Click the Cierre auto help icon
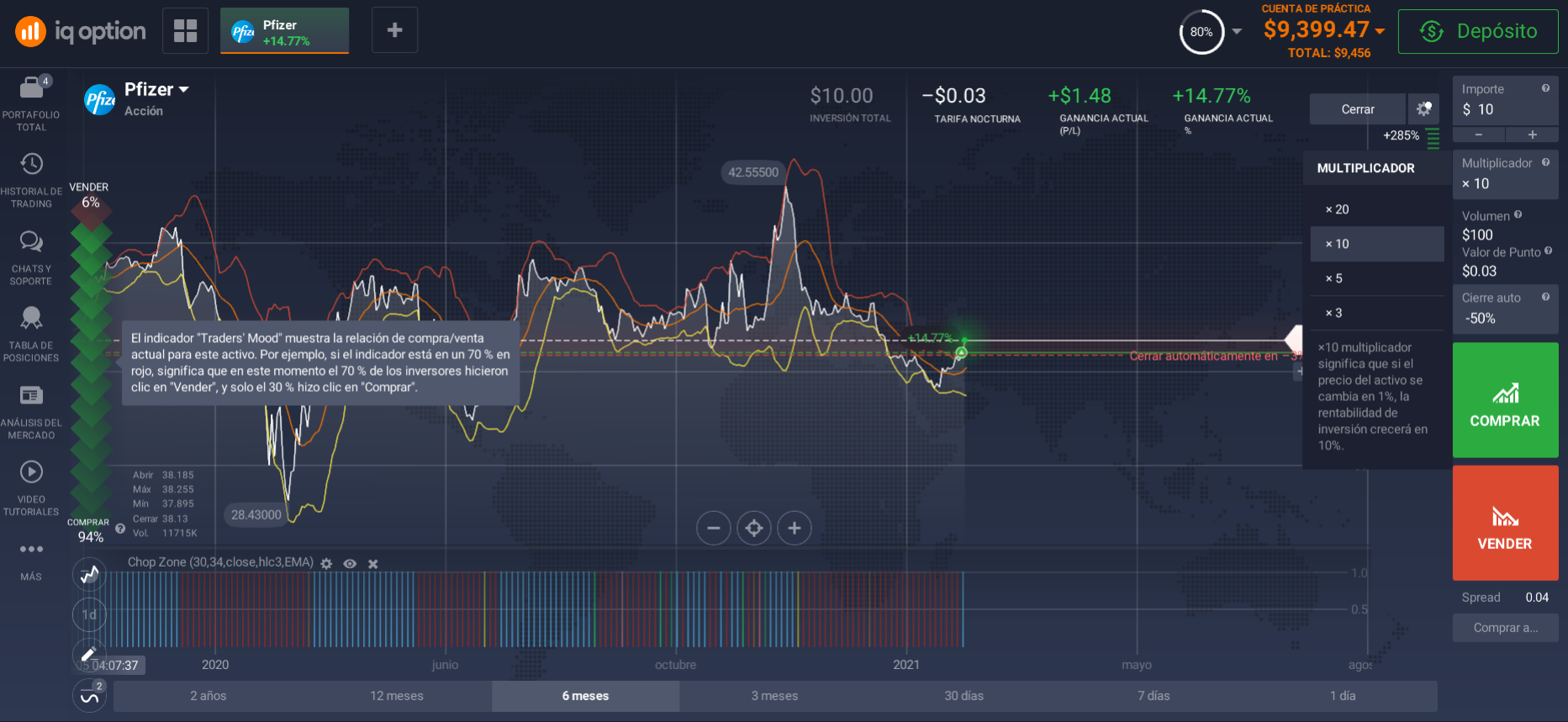Screen dimensions: 1568x722 click(1545, 297)
